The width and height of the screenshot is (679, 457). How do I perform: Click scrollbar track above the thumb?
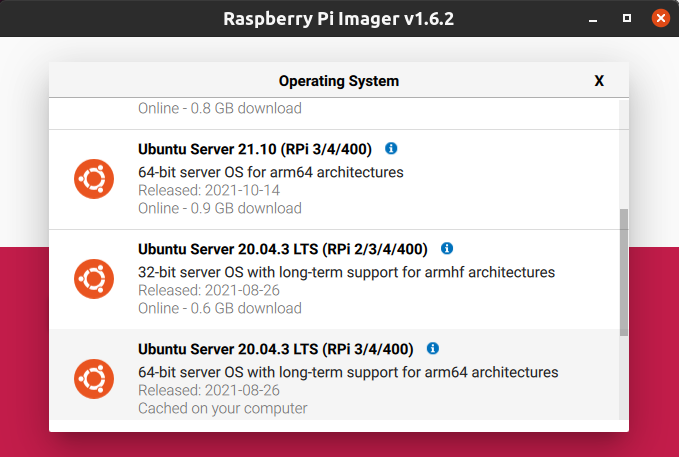624,154
